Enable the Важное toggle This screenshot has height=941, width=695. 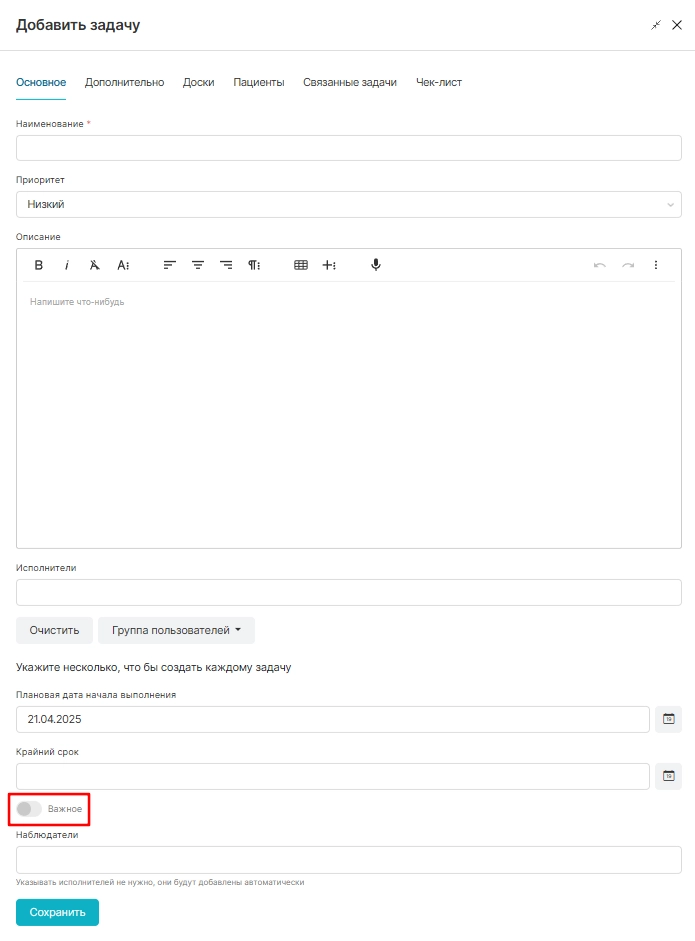point(29,809)
